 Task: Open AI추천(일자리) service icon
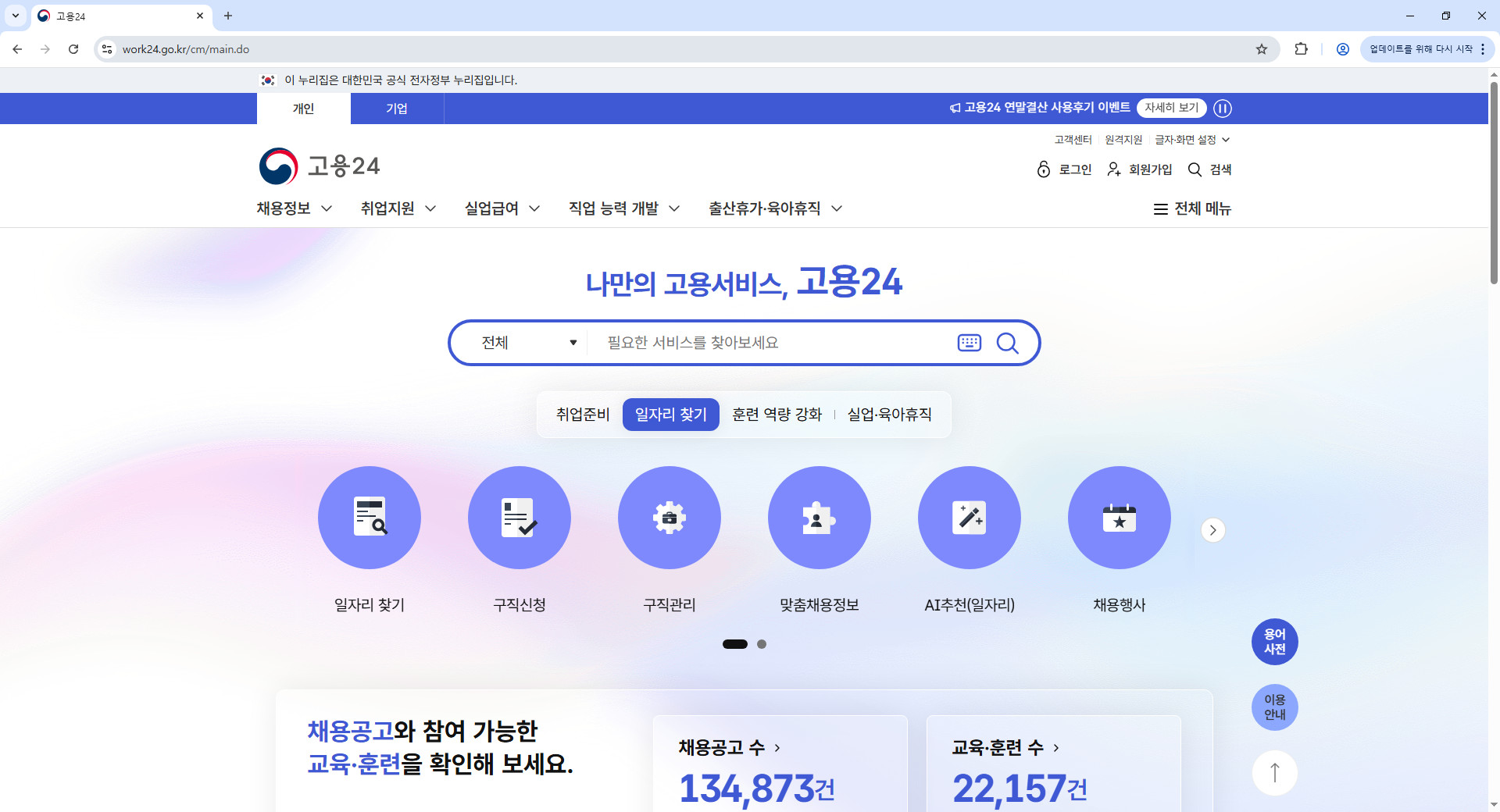click(x=969, y=517)
